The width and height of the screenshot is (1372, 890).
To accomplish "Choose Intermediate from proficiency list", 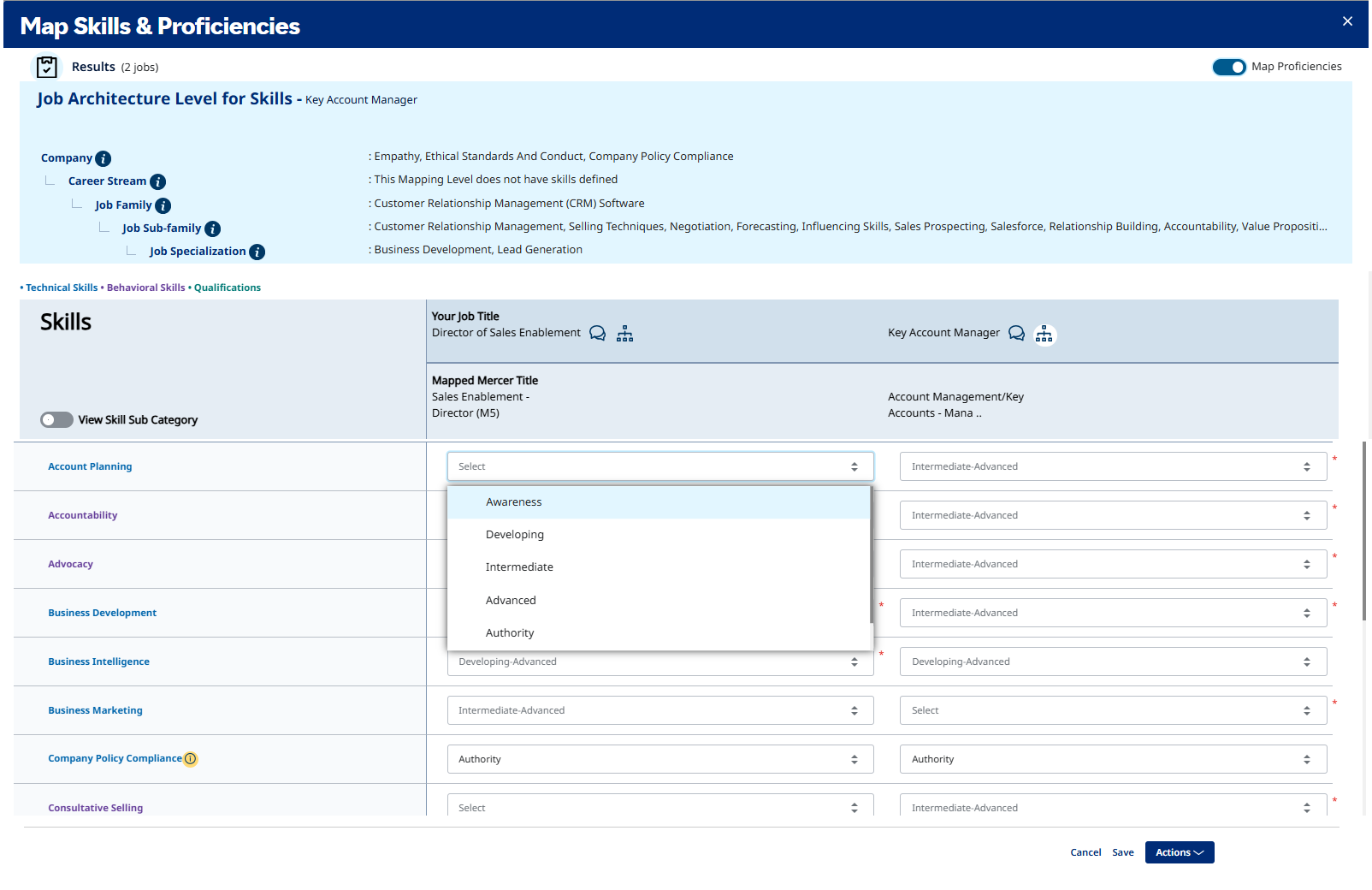I will [659, 567].
